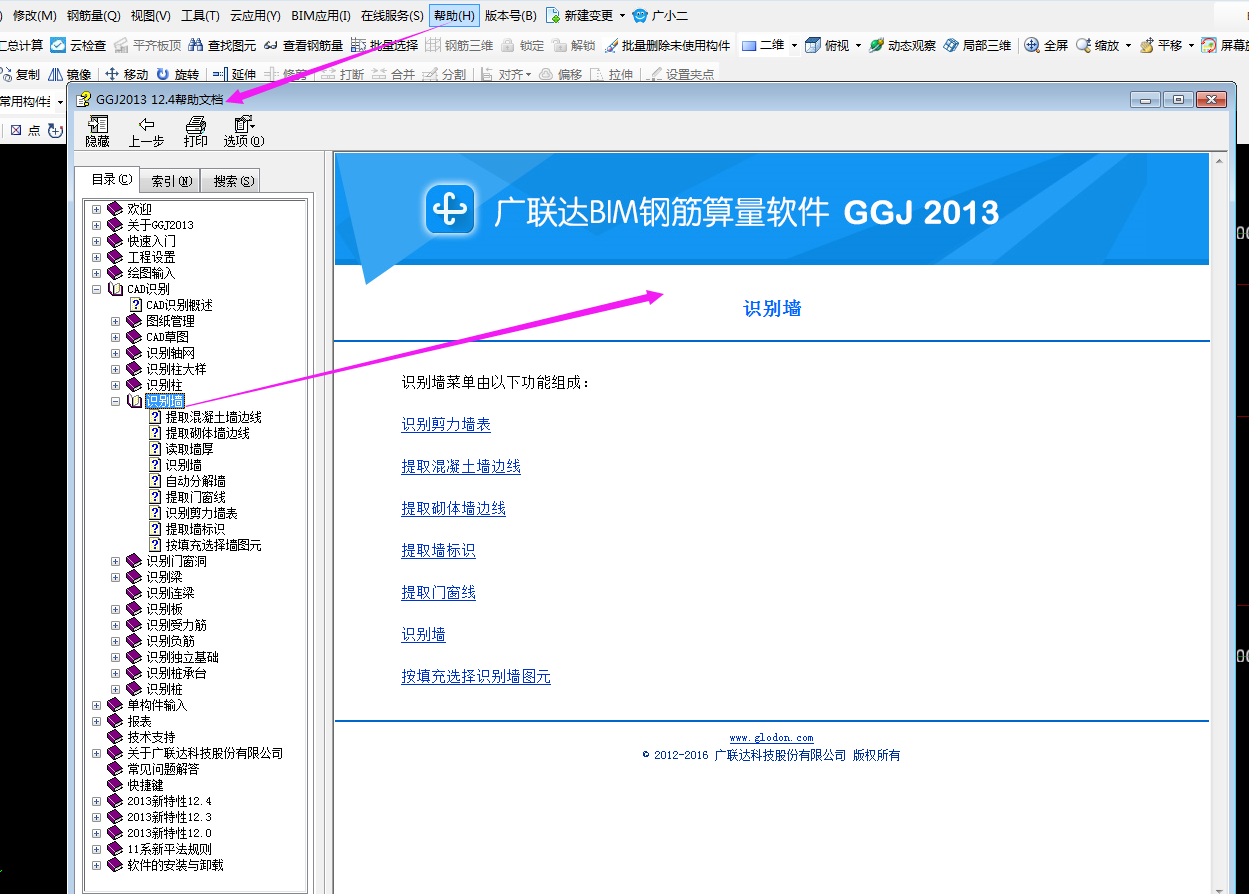Click 汇总计算 calculate tool
This screenshot has height=894, width=1249.
click(20, 45)
